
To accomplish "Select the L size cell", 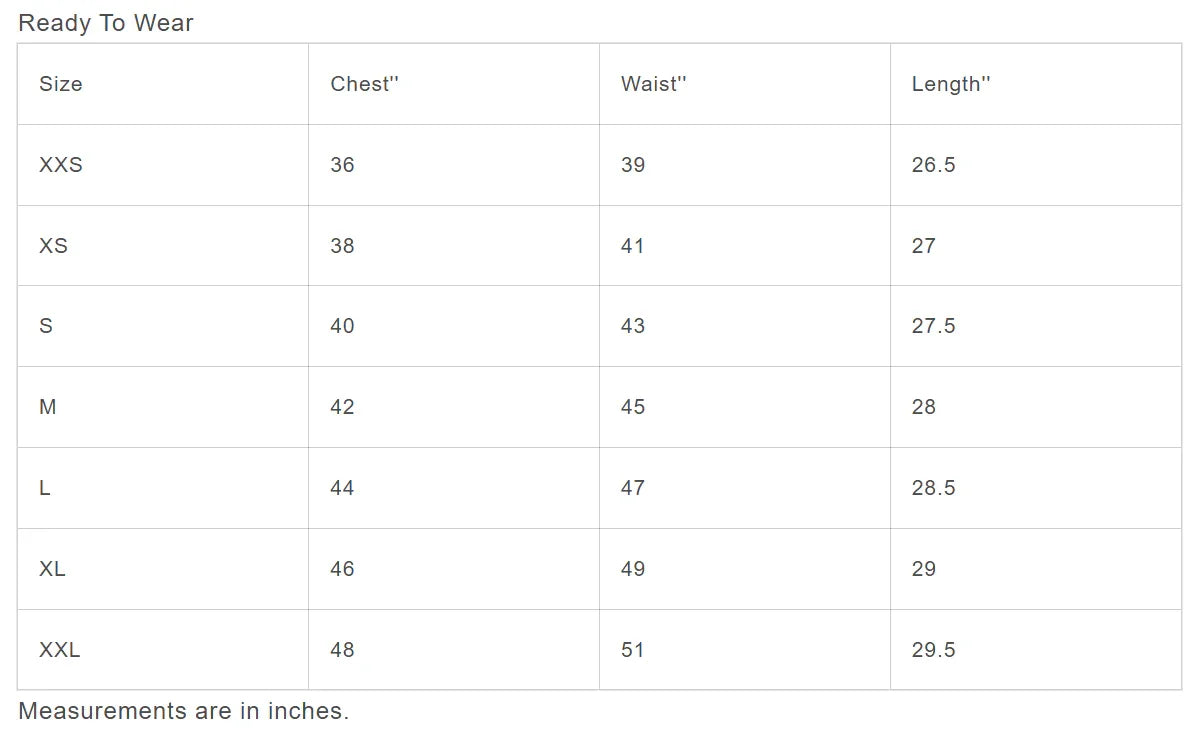I will coord(45,488).
